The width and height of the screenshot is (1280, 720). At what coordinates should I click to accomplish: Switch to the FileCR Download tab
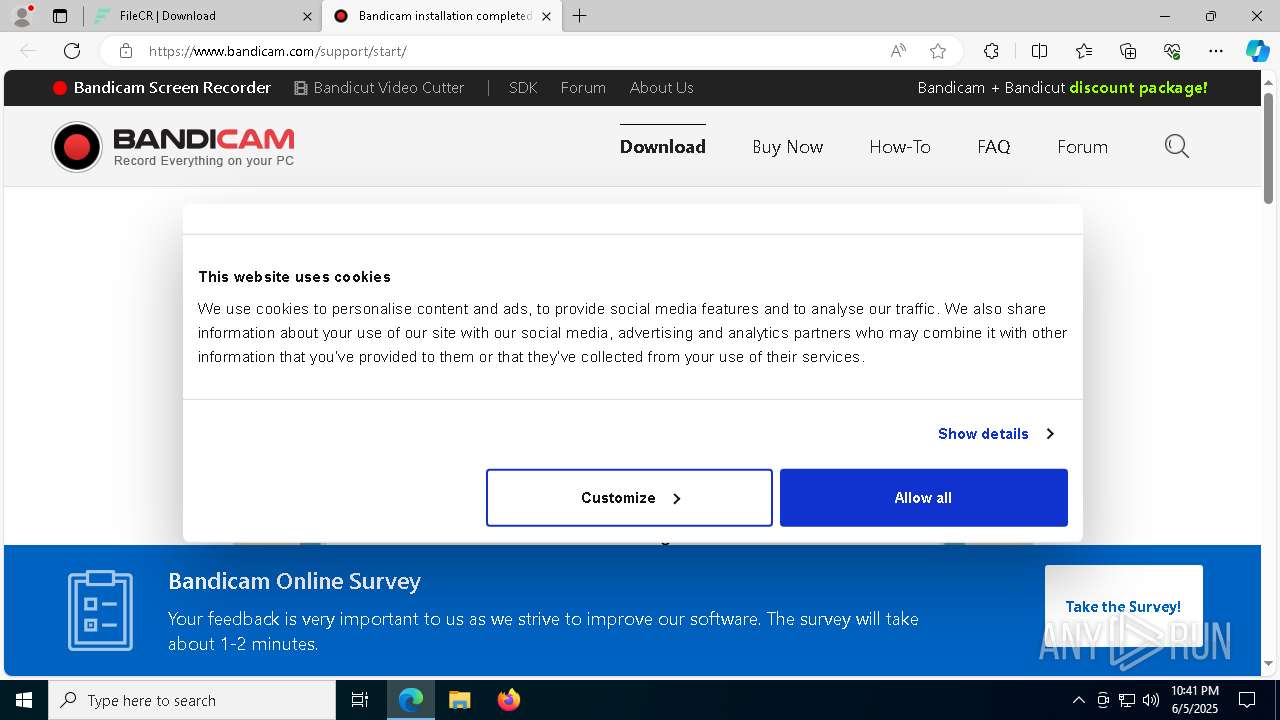pos(200,16)
